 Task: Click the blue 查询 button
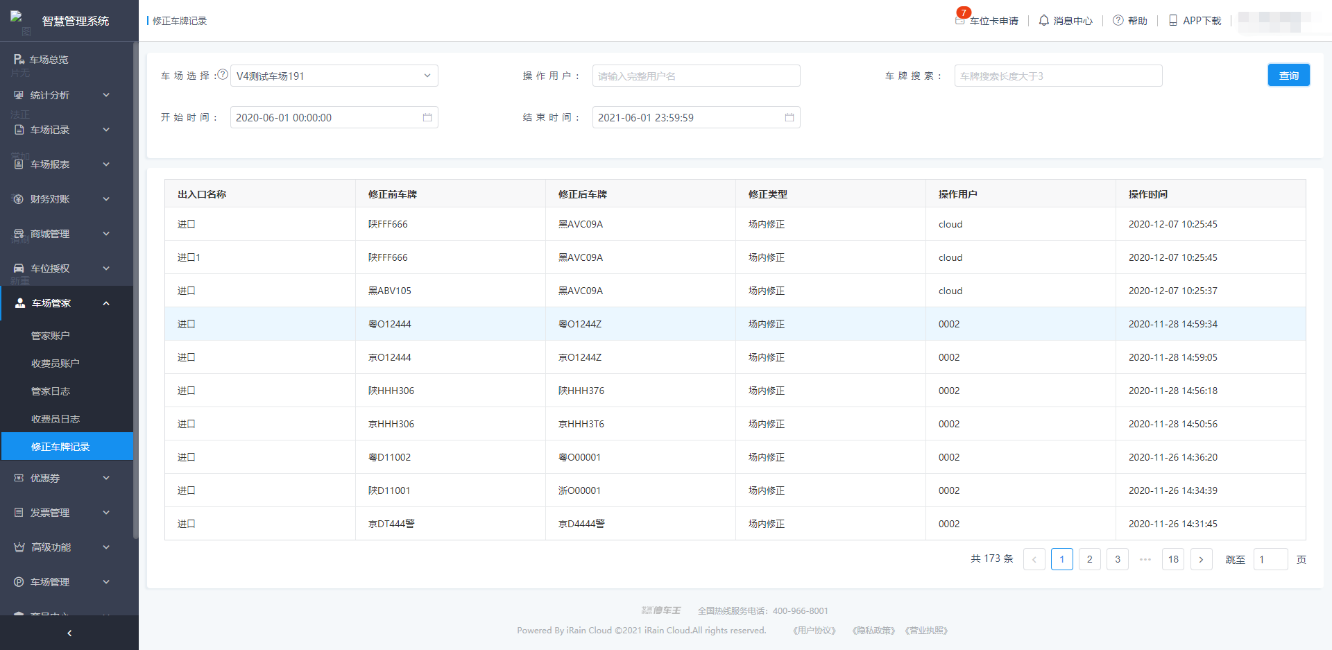(x=1288, y=75)
